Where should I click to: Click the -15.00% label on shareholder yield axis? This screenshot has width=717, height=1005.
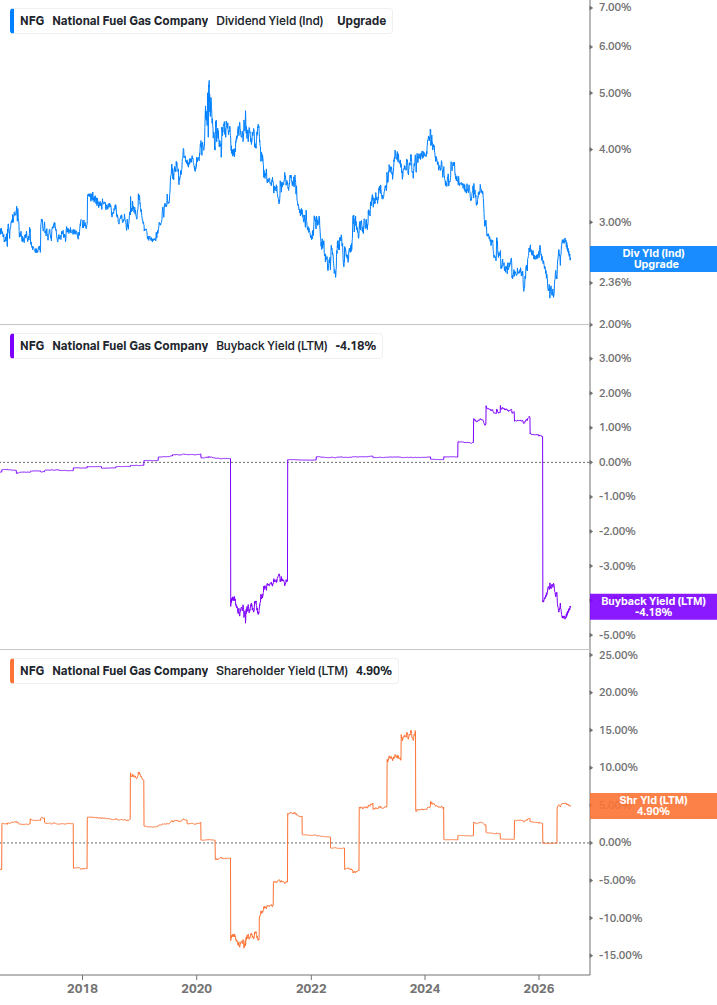[620, 956]
